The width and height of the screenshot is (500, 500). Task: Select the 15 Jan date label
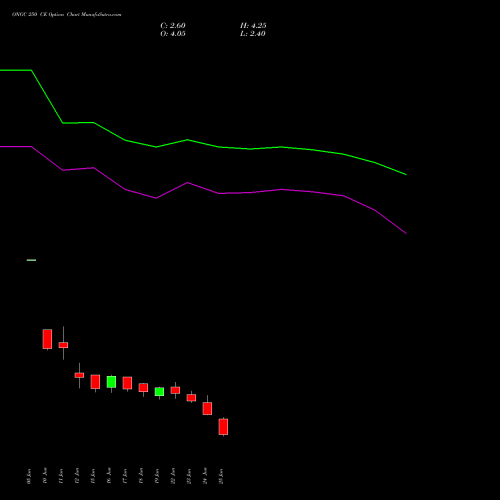point(93,476)
